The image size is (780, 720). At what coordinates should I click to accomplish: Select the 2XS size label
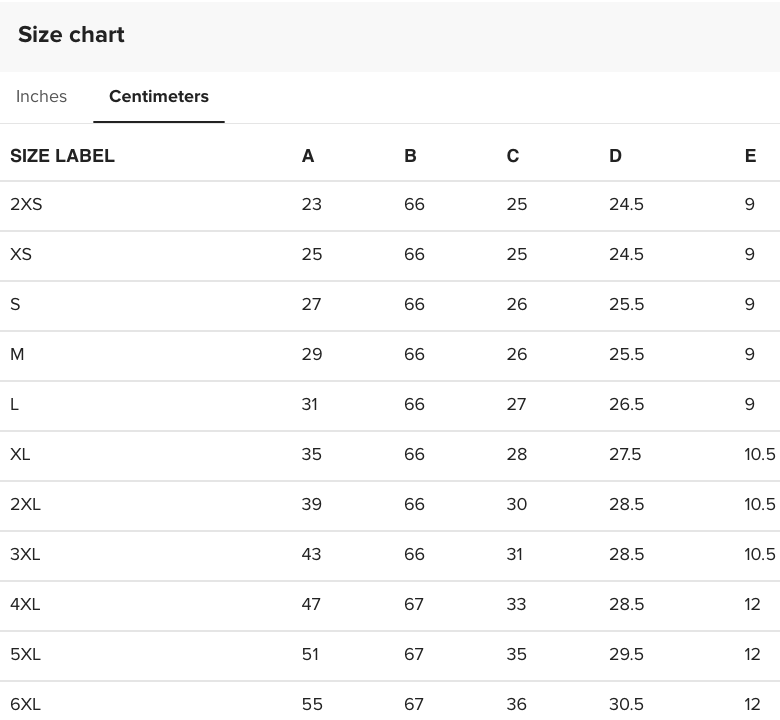pos(26,205)
